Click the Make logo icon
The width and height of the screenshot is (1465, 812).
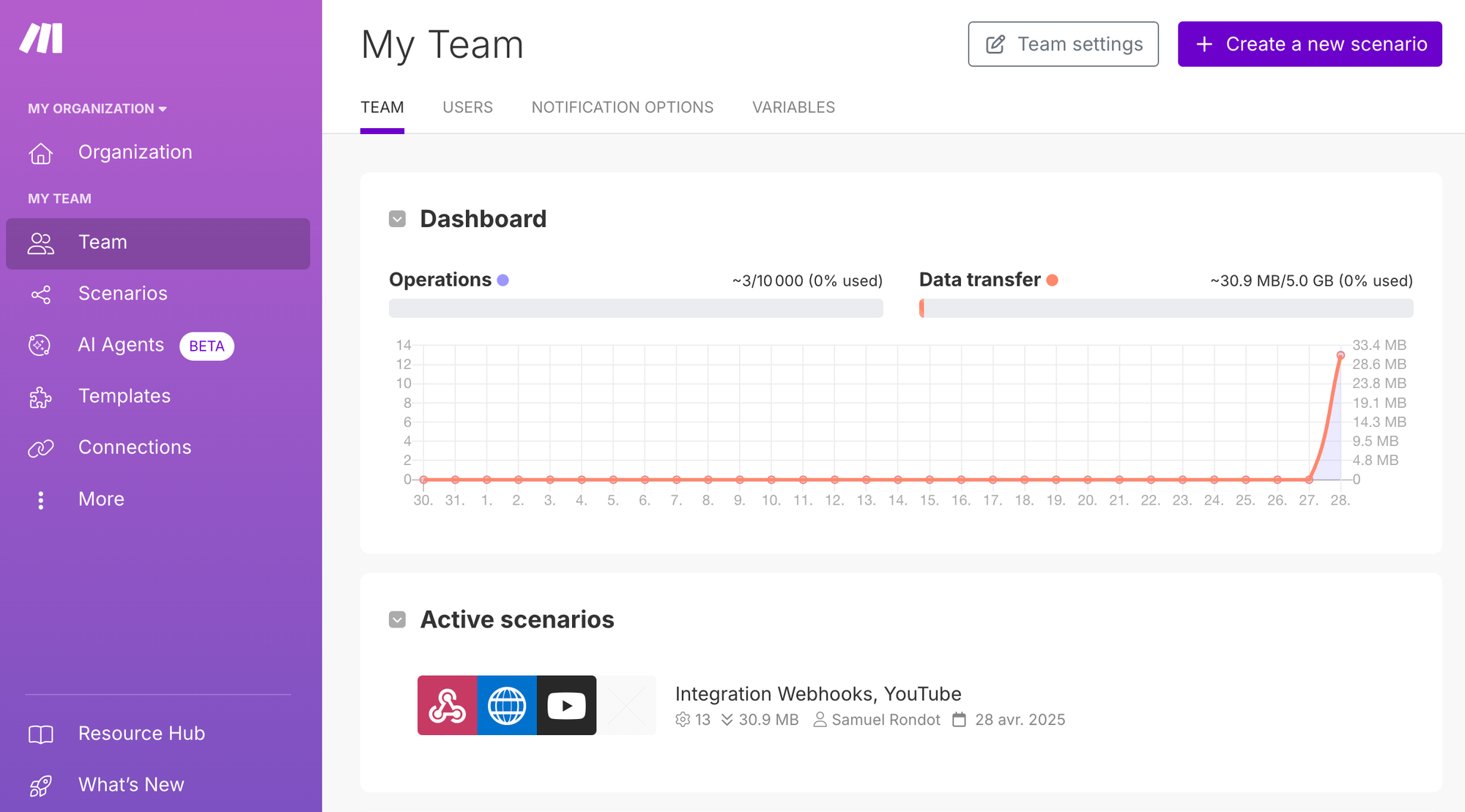tap(41, 38)
